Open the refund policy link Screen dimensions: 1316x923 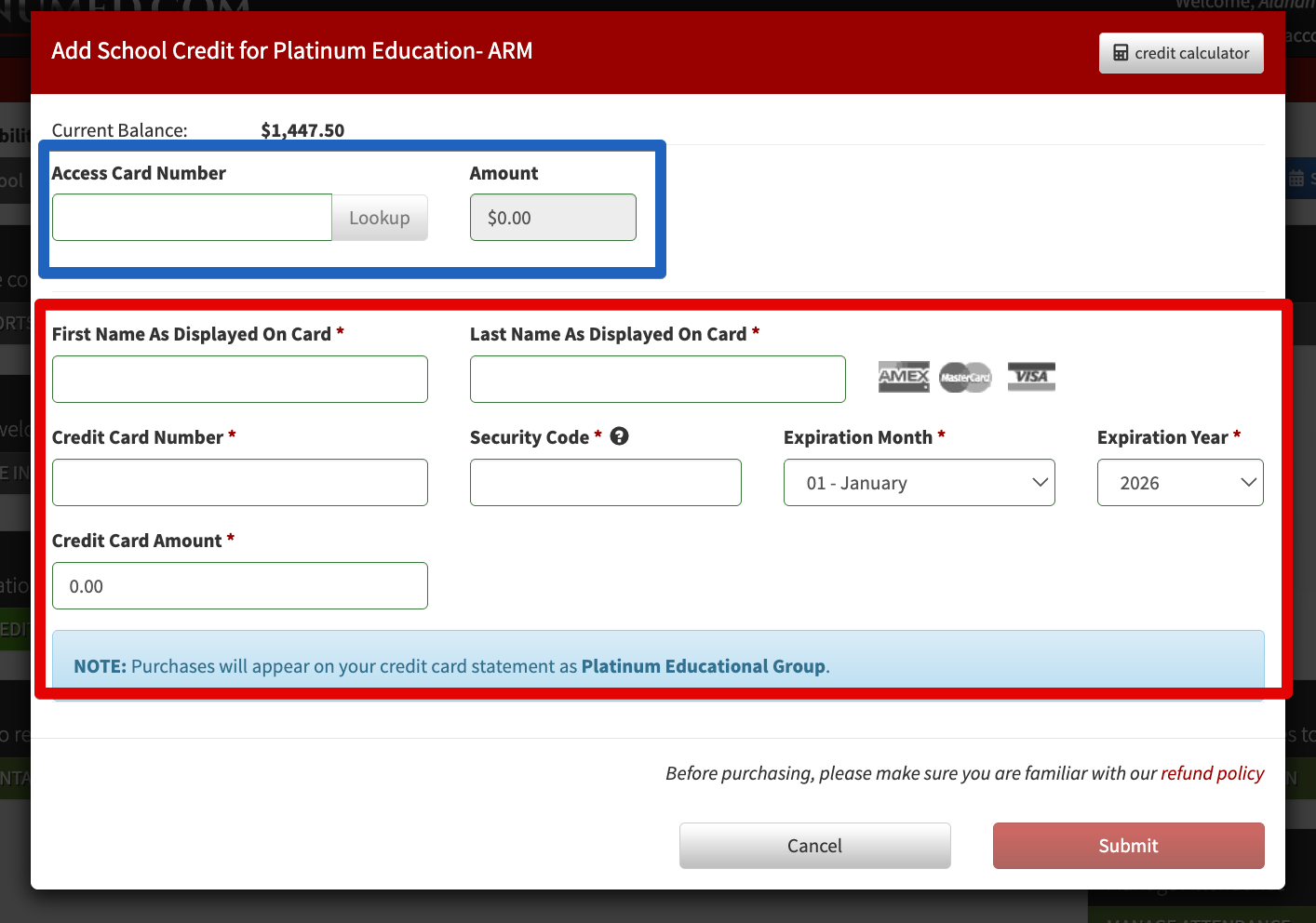tap(1213, 773)
